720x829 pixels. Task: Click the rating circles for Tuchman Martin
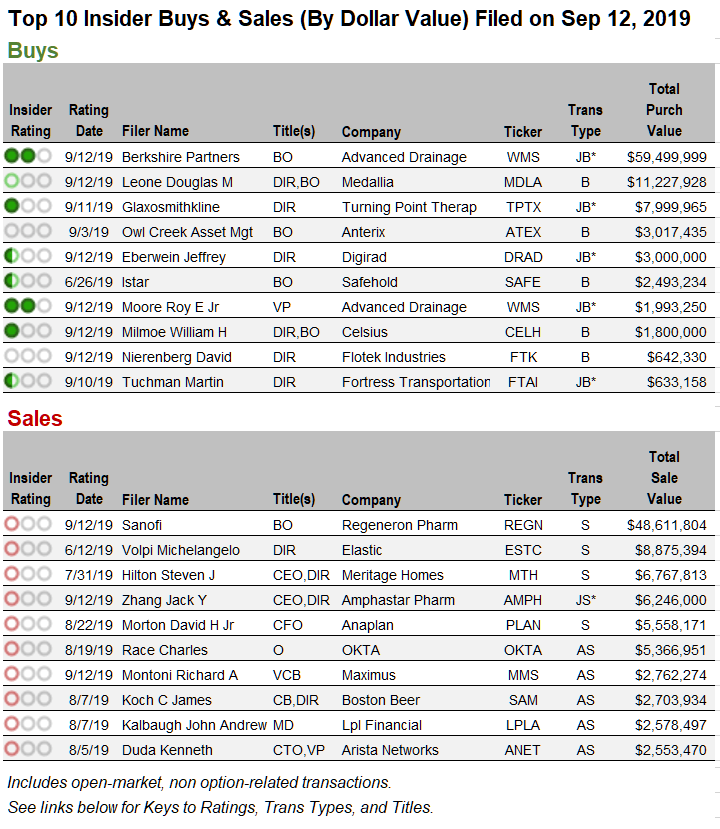[x=28, y=381]
